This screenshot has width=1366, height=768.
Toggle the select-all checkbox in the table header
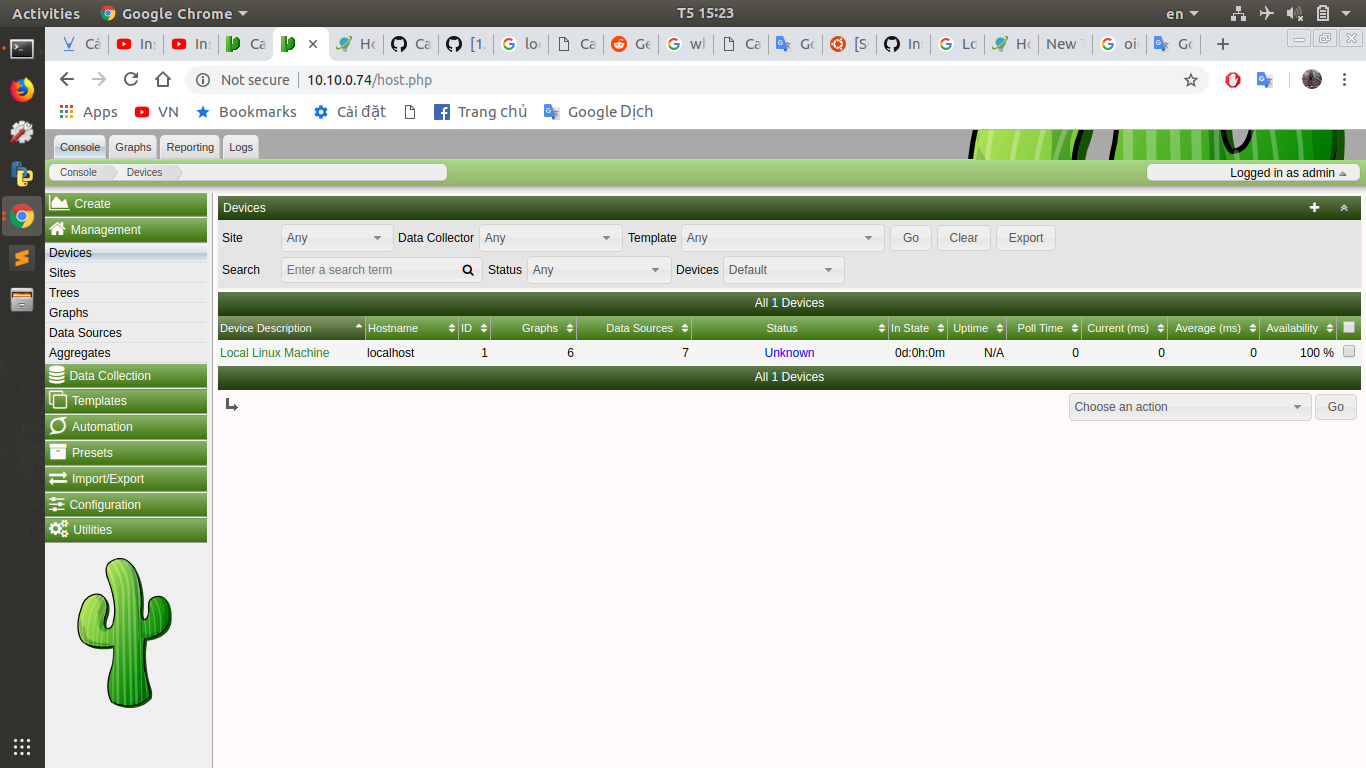point(1348,327)
